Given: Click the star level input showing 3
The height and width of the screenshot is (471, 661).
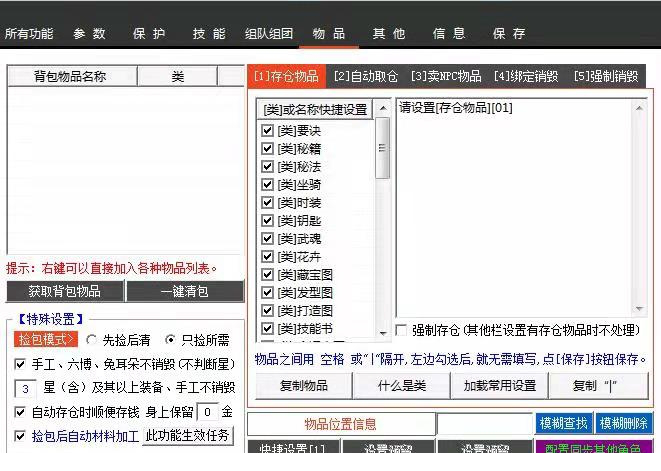Looking at the screenshot, I should tap(25, 388).
